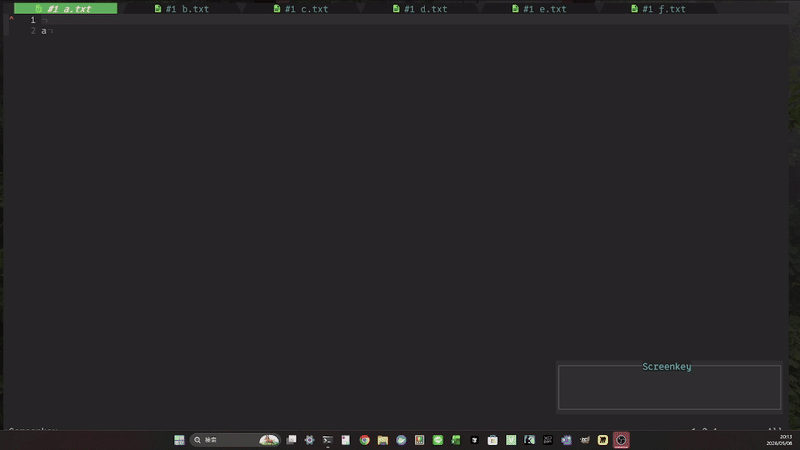The image size is (800, 450).
Task: Launch Google Chrome from taskbar
Action: [364, 440]
